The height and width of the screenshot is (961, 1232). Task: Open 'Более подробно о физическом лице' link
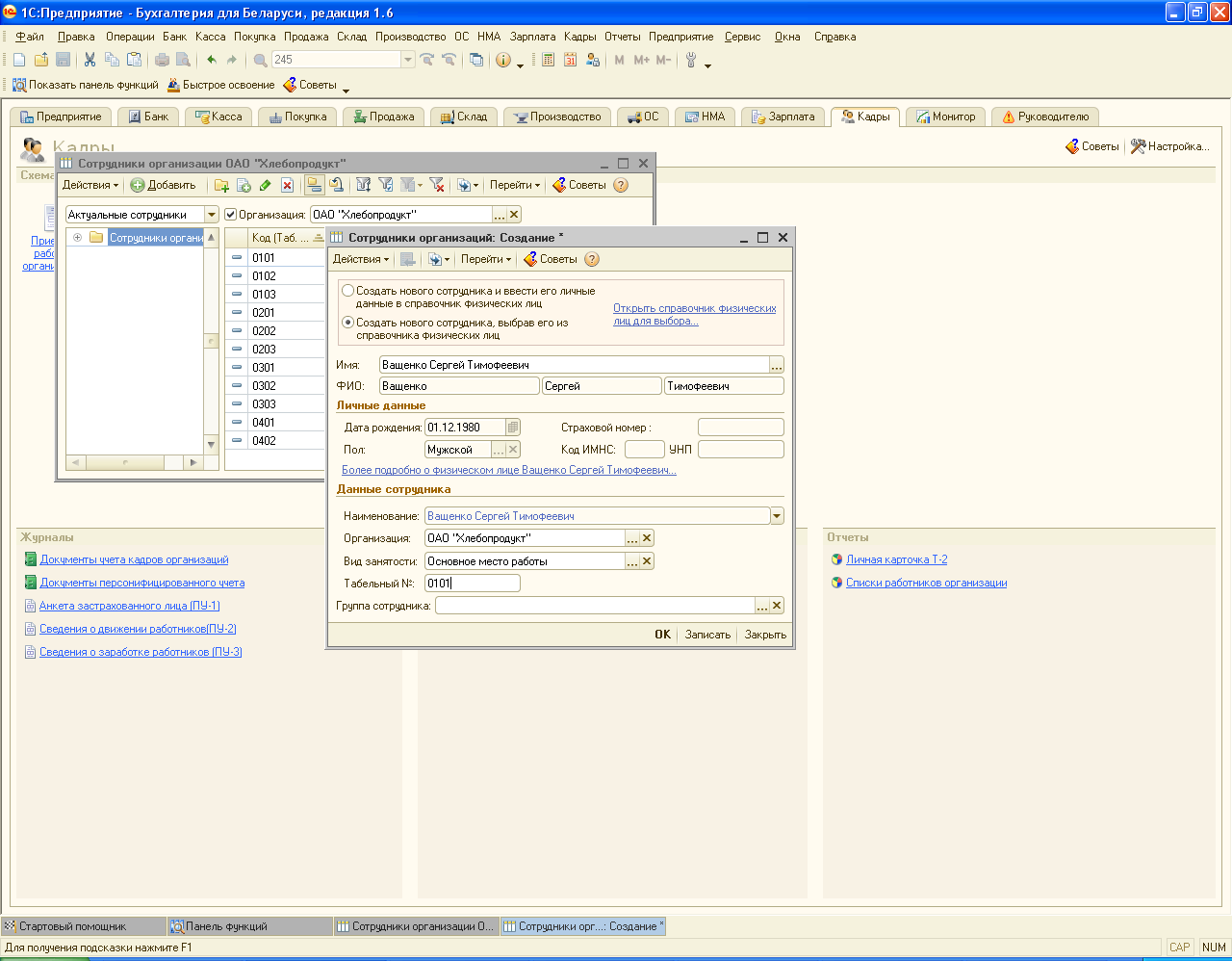pos(509,471)
